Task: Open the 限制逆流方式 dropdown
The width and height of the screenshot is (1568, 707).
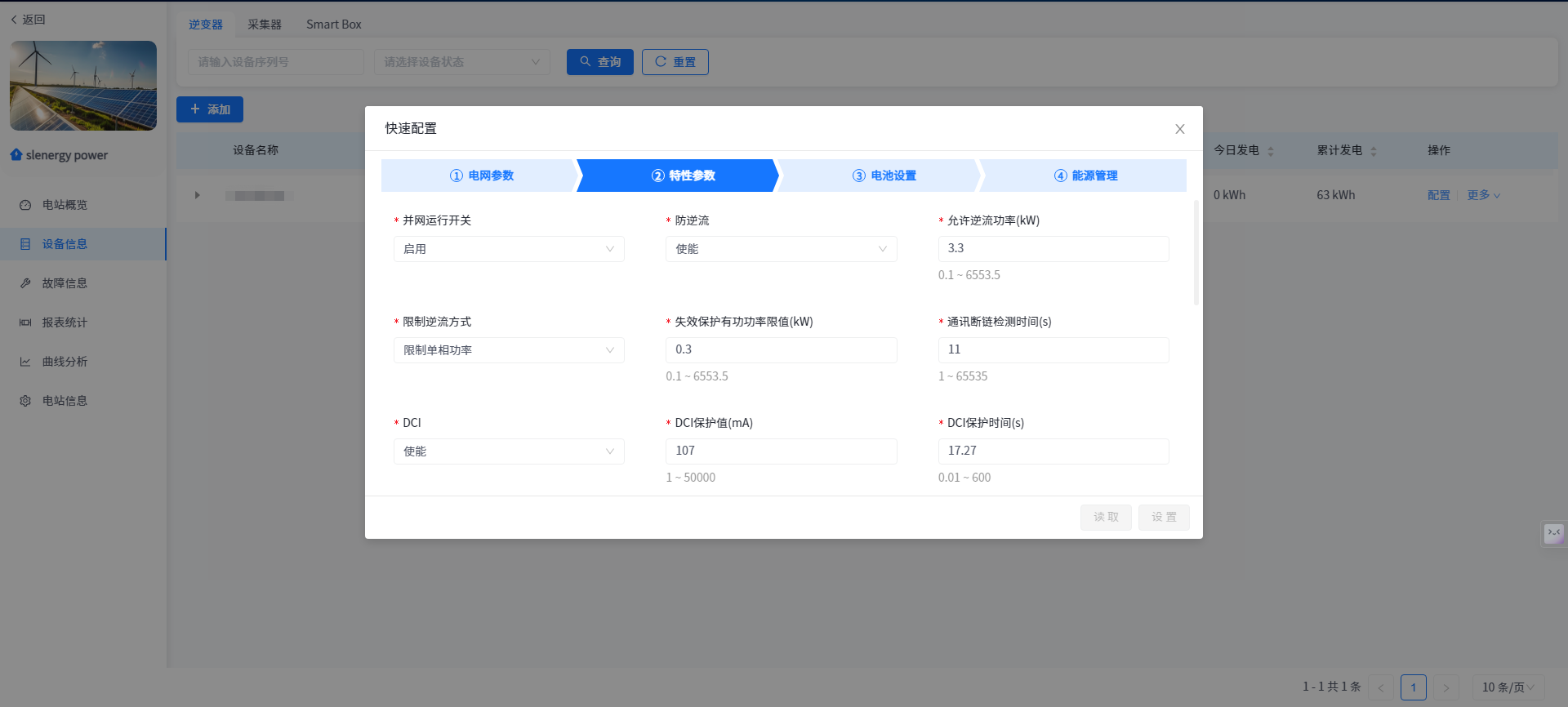Action: point(508,350)
